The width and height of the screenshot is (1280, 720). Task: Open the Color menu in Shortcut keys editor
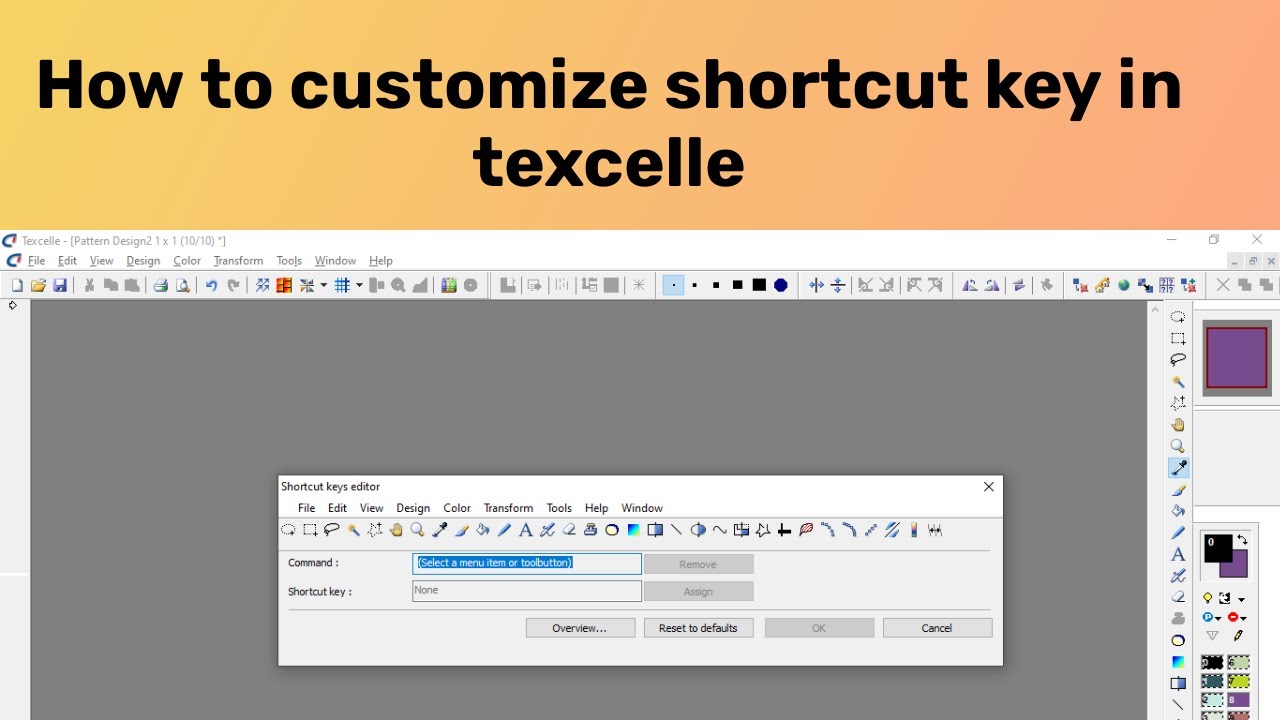[457, 508]
